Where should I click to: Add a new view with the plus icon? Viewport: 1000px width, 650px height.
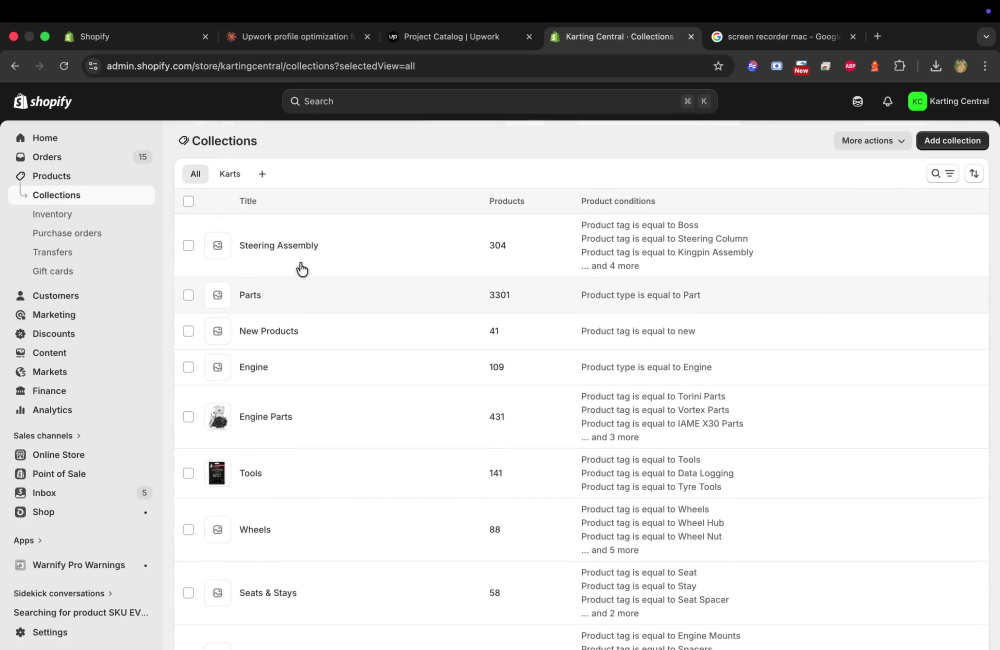point(262,174)
